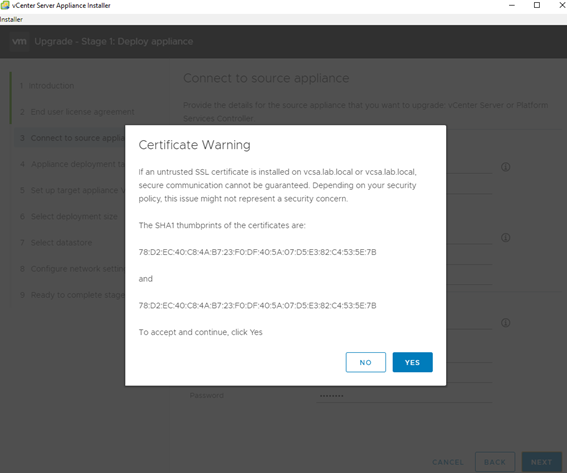Click 'Upgrade - Stage 1: Deploy appliance' header
This screenshot has width=567, height=473.
114,41
